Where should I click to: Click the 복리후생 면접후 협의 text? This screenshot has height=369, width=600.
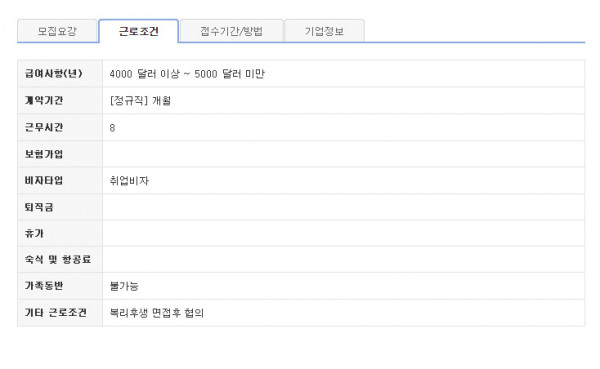(x=157, y=313)
